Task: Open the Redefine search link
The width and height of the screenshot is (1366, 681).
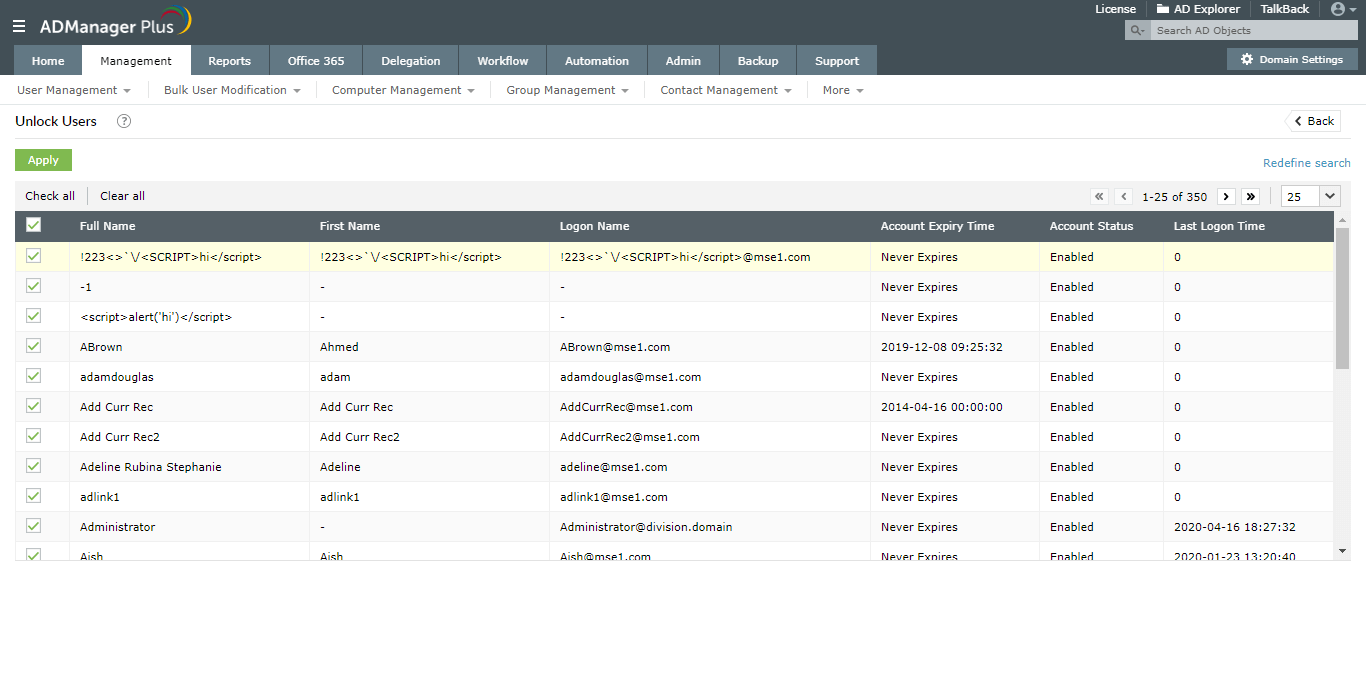Action: (x=1306, y=162)
